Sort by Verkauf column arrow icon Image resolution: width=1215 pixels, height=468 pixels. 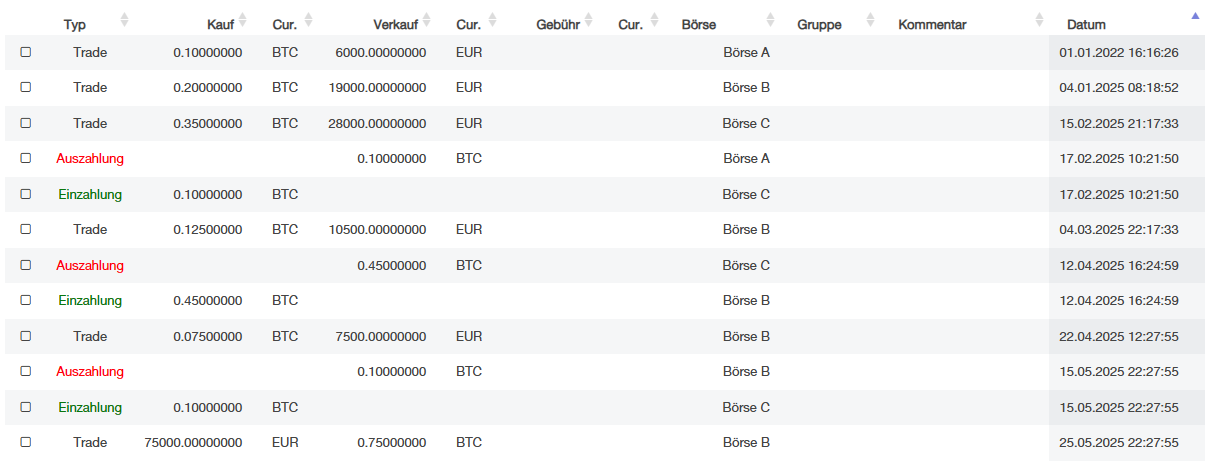click(x=427, y=20)
